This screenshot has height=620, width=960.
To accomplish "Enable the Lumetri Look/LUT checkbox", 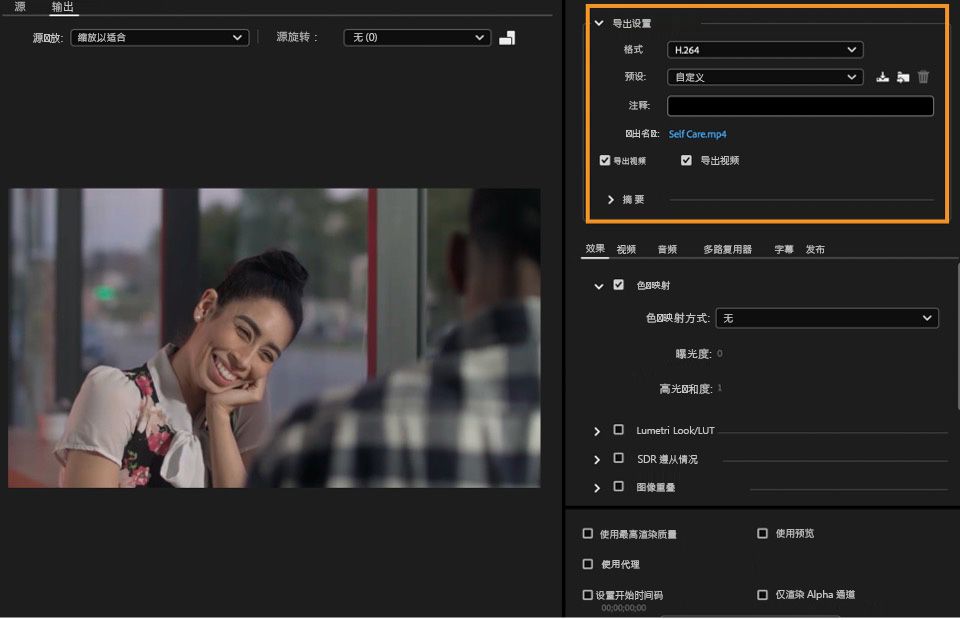I will (x=618, y=430).
